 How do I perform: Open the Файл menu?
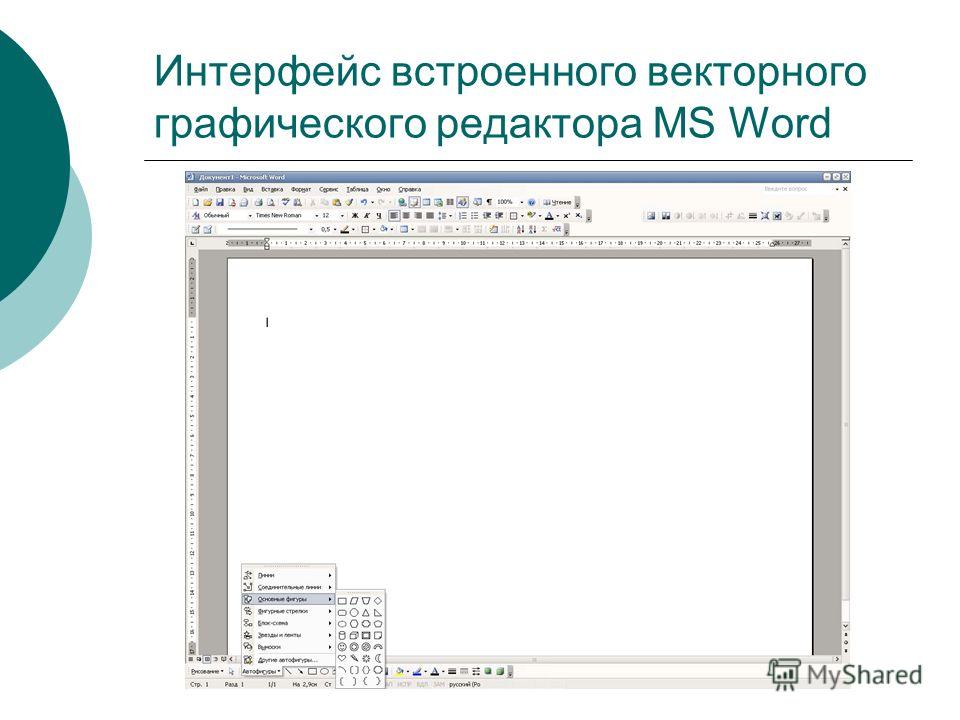201,189
